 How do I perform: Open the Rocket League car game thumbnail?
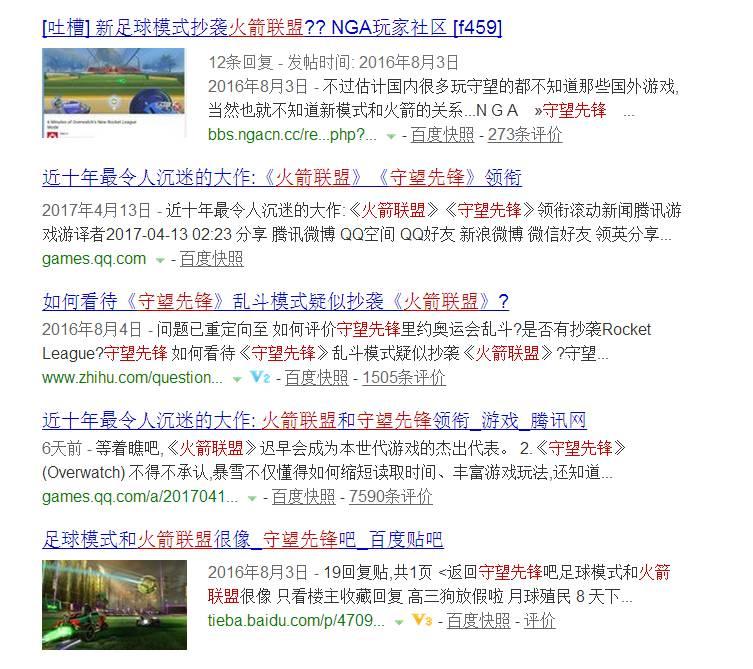coord(114,605)
